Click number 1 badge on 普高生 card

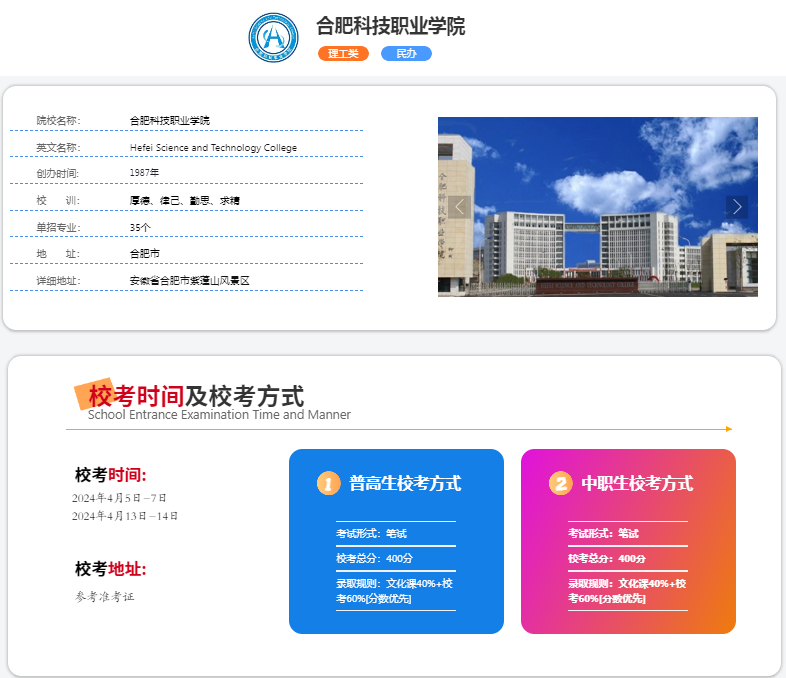tap(328, 484)
